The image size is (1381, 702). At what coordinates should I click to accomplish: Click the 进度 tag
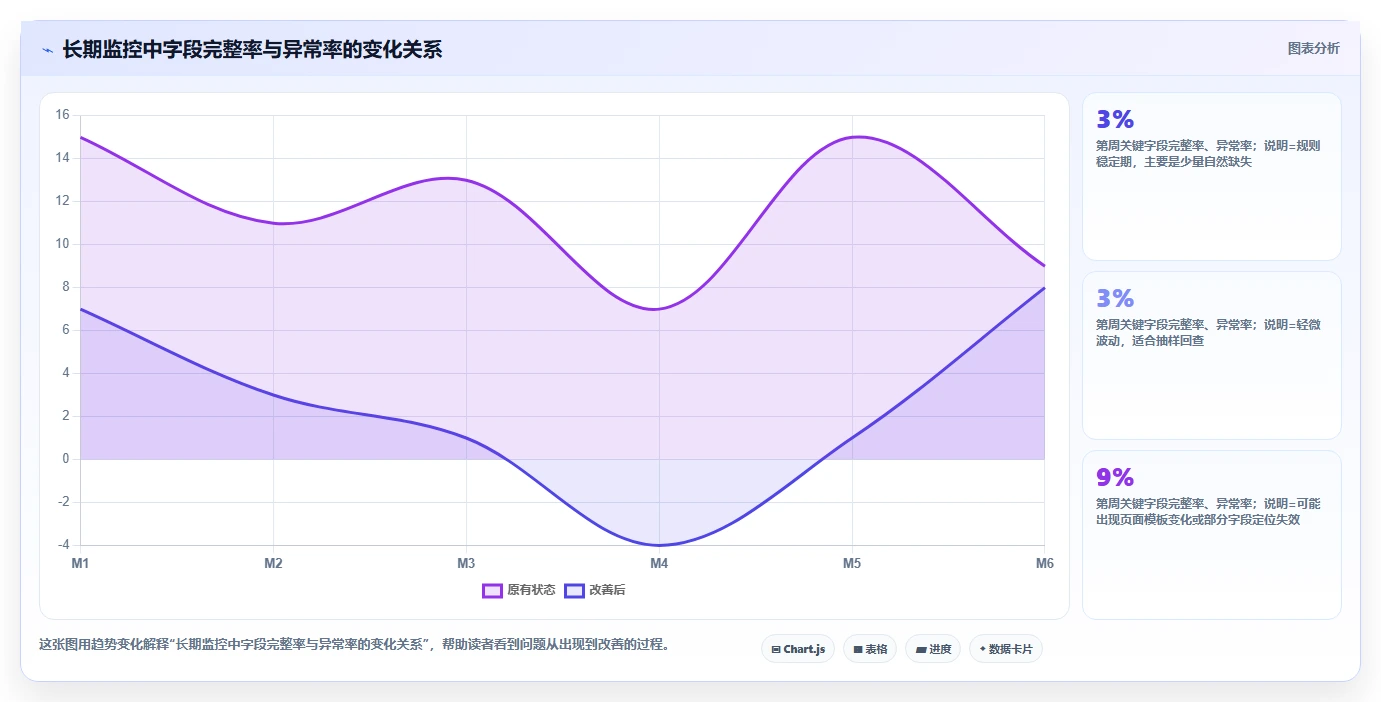[x=933, y=649]
